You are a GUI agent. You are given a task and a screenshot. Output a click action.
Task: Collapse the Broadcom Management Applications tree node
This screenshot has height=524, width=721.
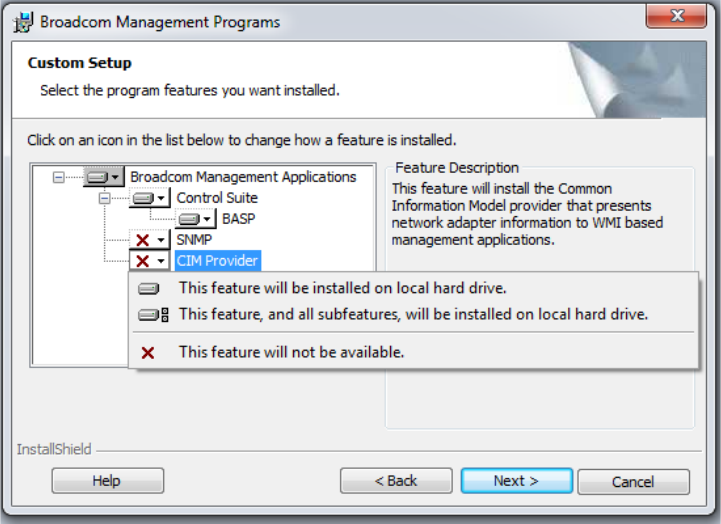pyautogui.click(x=58, y=177)
